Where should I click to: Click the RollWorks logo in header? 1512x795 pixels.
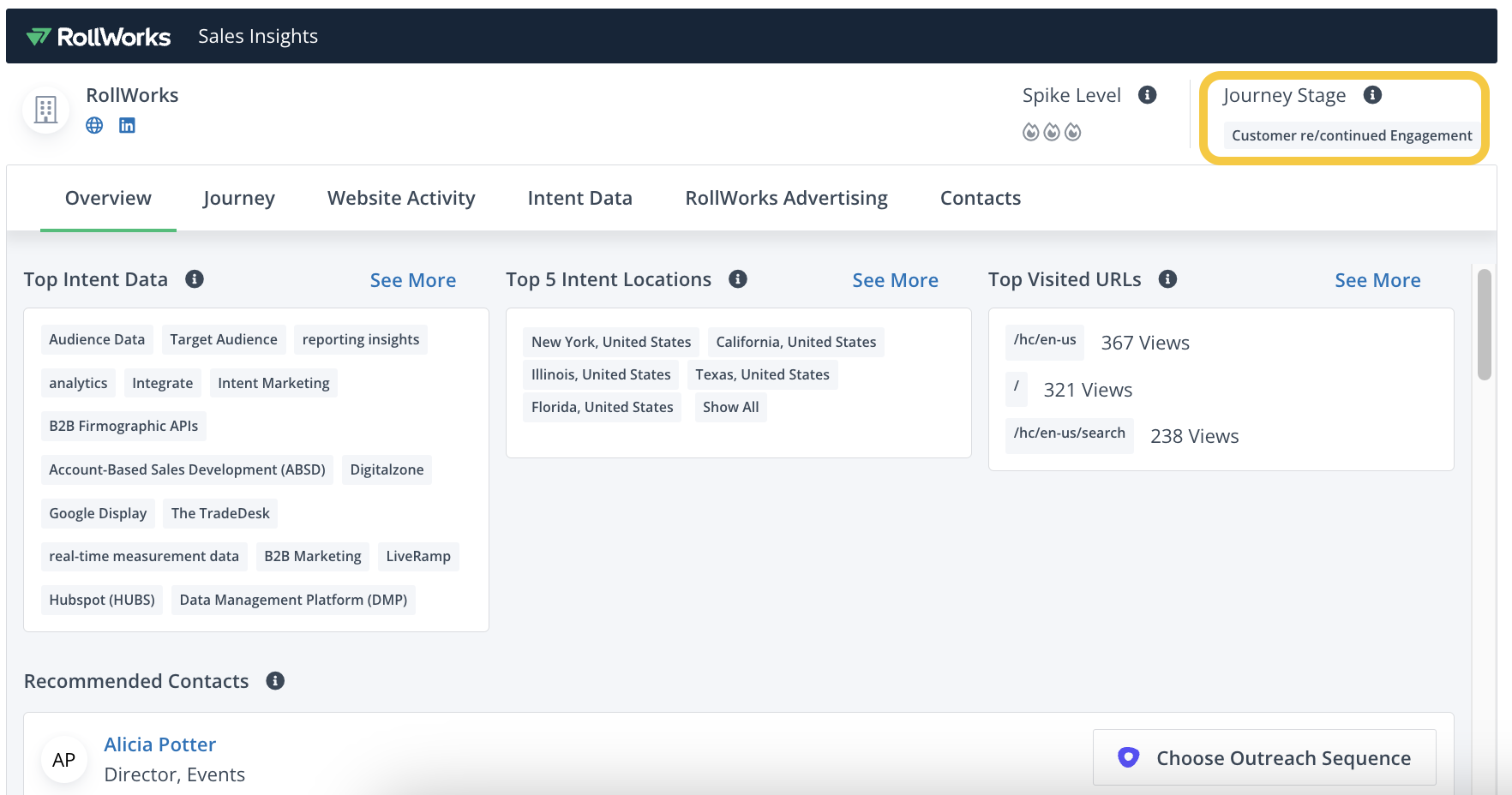(99, 37)
